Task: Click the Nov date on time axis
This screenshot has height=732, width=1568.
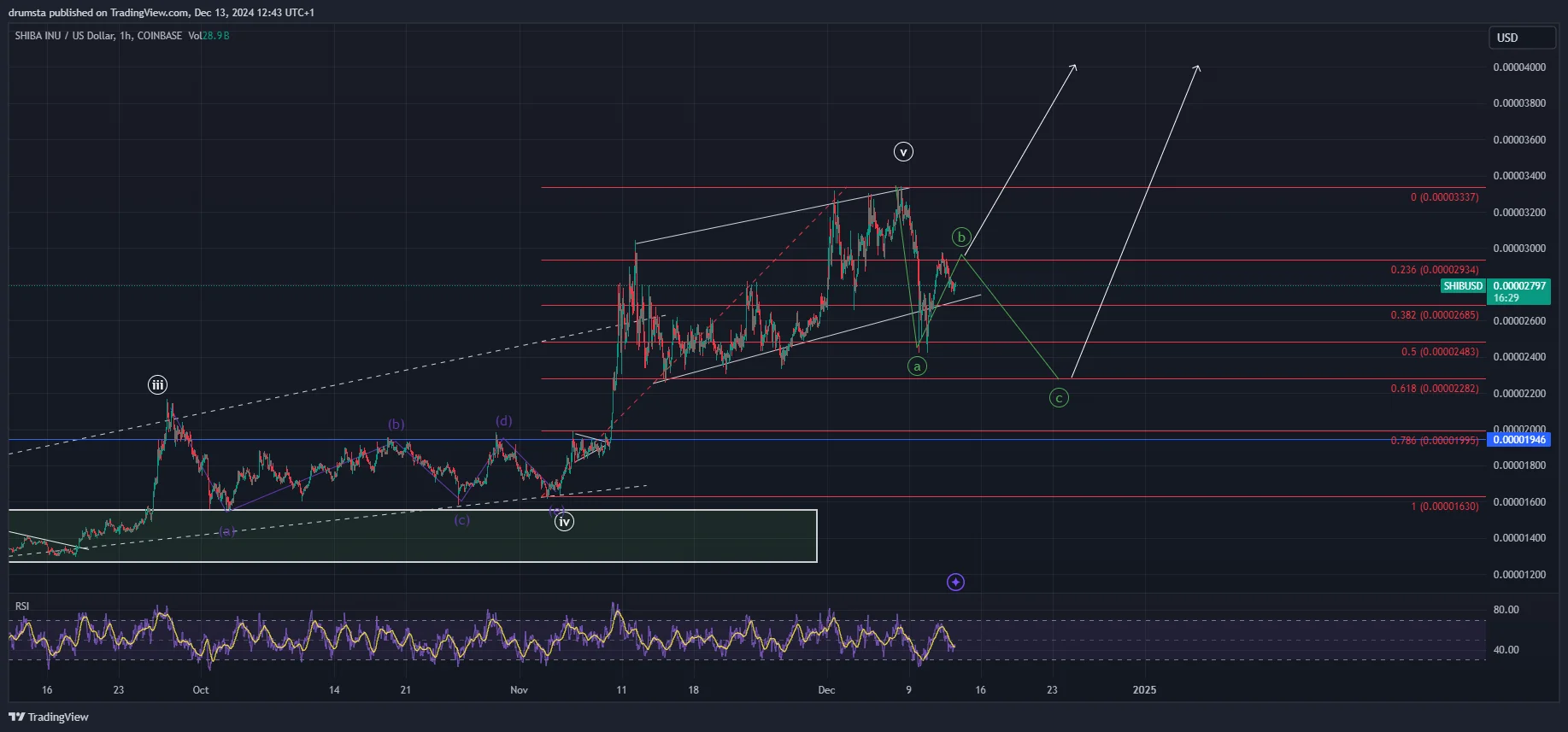Action: tap(519, 690)
